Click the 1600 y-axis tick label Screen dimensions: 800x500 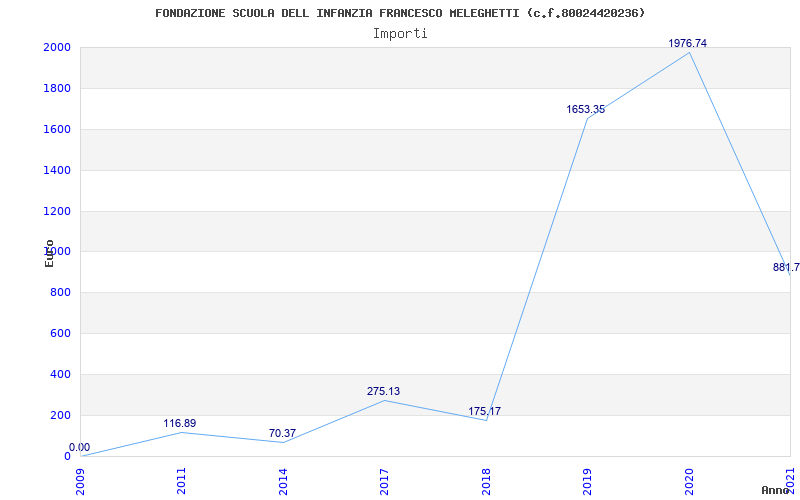coord(57,130)
